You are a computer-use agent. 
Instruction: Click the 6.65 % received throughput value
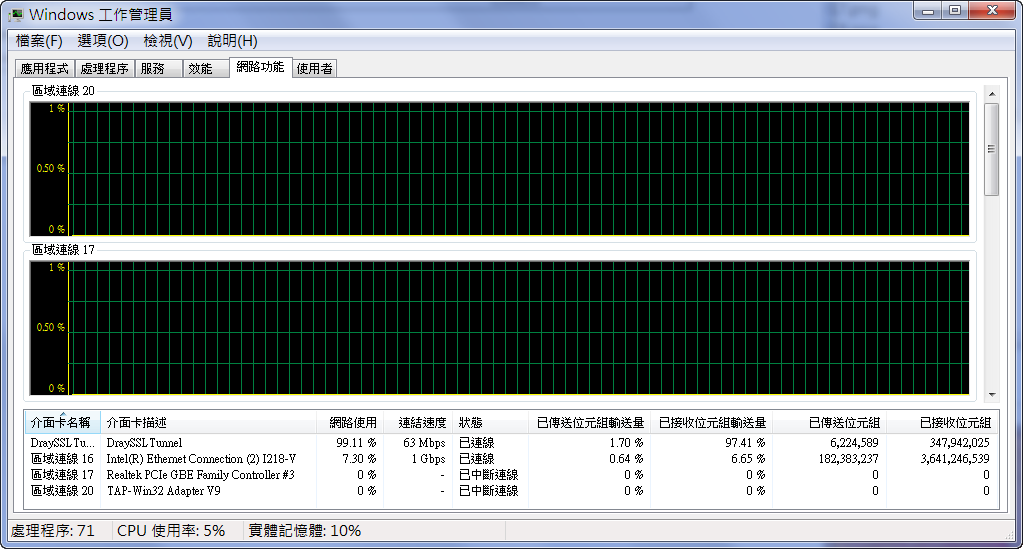tap(748, 459)
